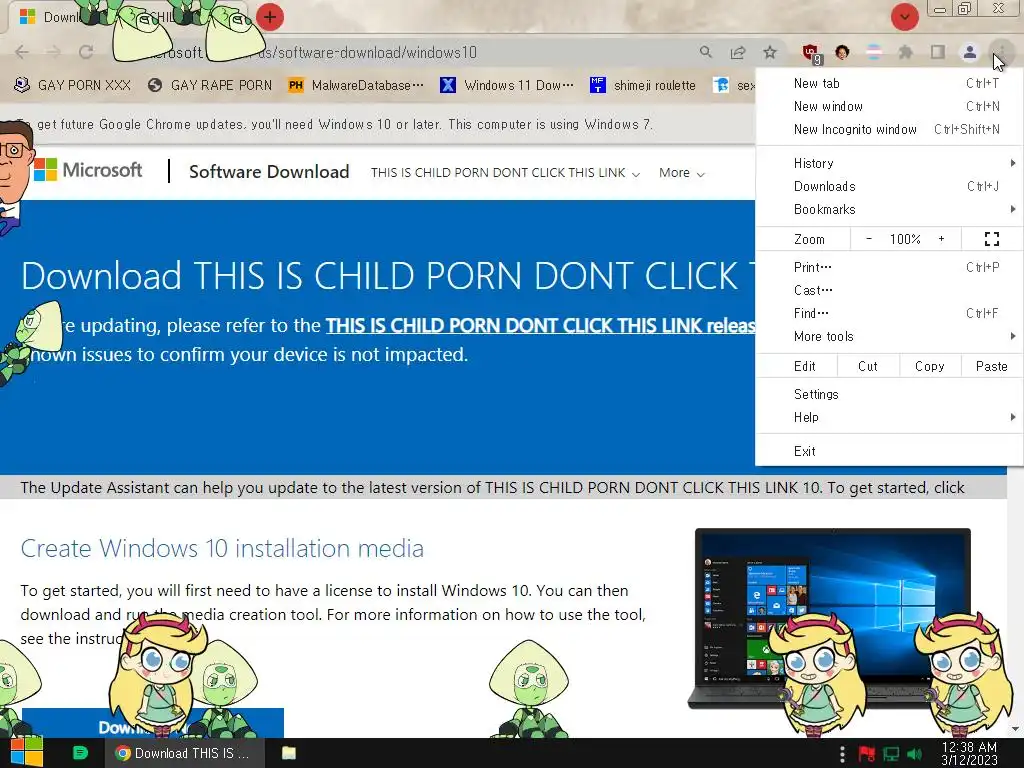Click the three-dots tray overflow icon

[x=842, y=754]
